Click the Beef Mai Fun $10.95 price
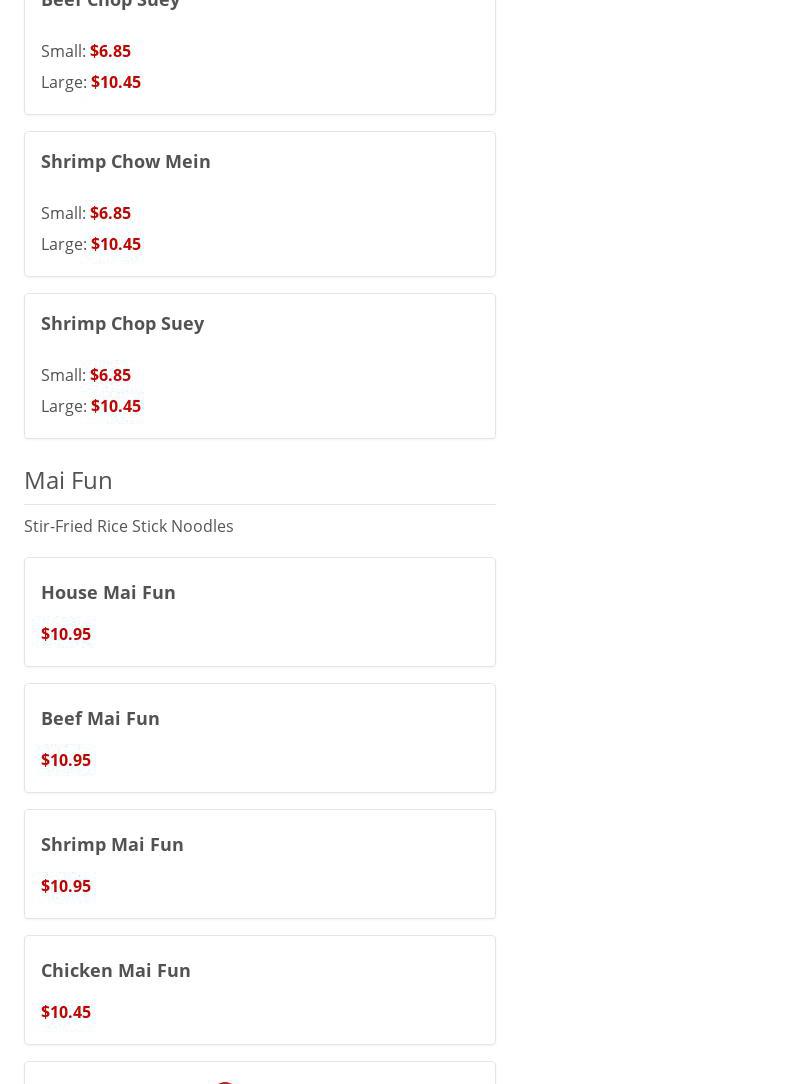 tap(66, 760)
